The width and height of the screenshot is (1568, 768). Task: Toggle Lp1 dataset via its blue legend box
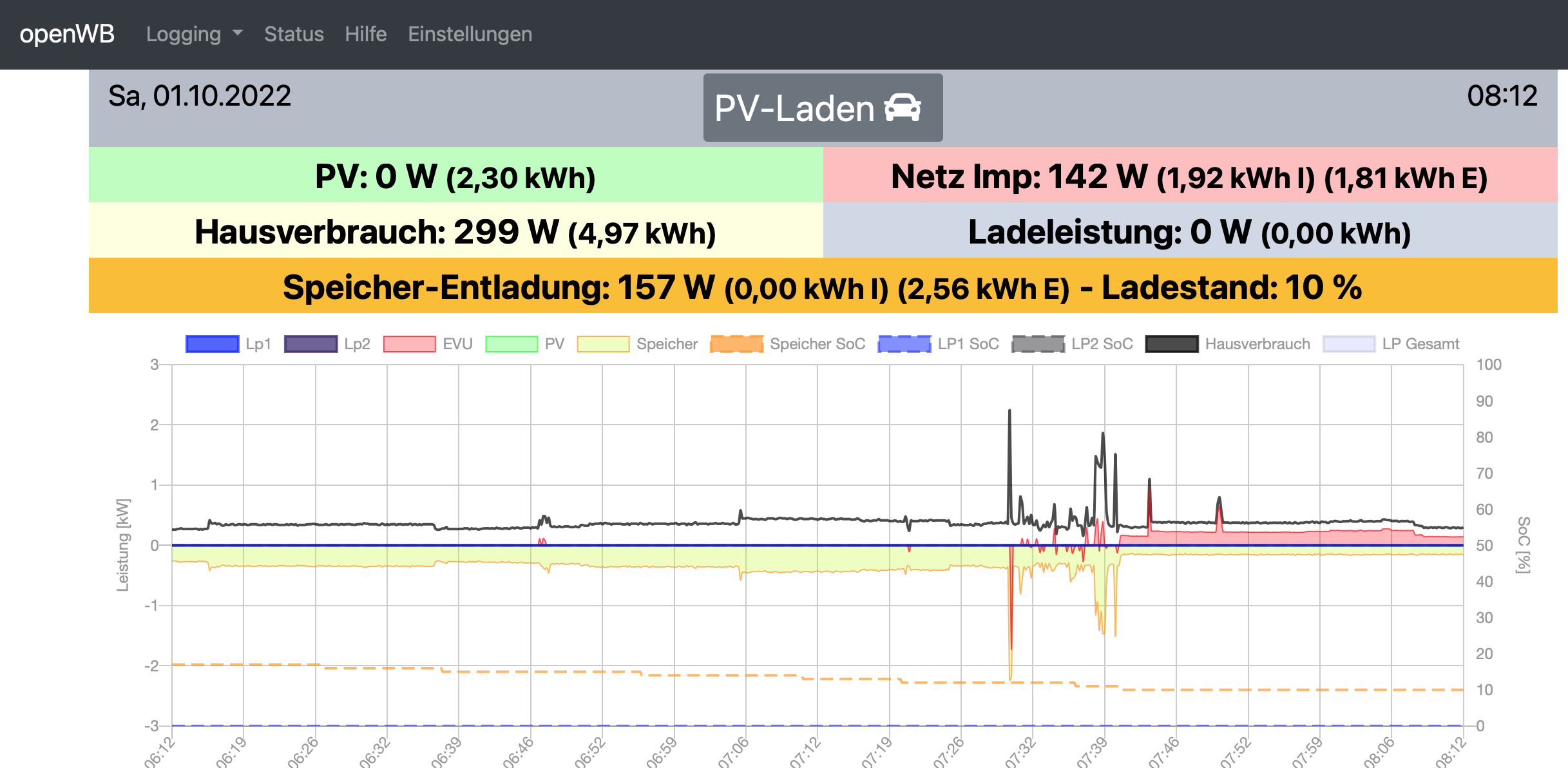[x=212, y=344]
